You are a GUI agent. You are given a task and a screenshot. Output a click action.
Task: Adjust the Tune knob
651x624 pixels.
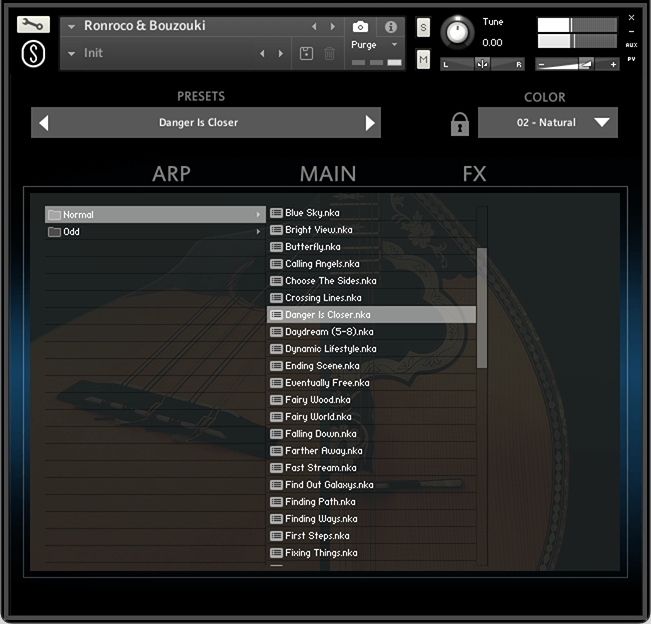click(x=458, y=32)
